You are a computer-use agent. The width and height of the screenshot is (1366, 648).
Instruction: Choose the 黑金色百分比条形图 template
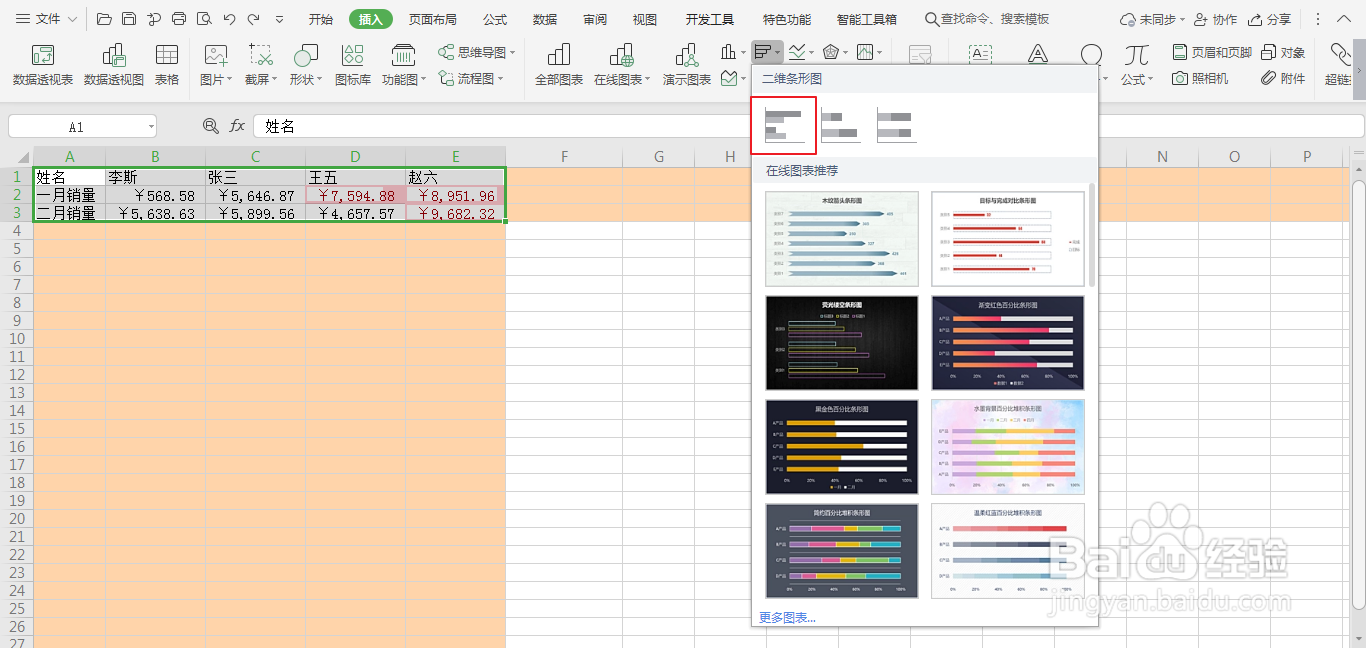click(842, 447)
